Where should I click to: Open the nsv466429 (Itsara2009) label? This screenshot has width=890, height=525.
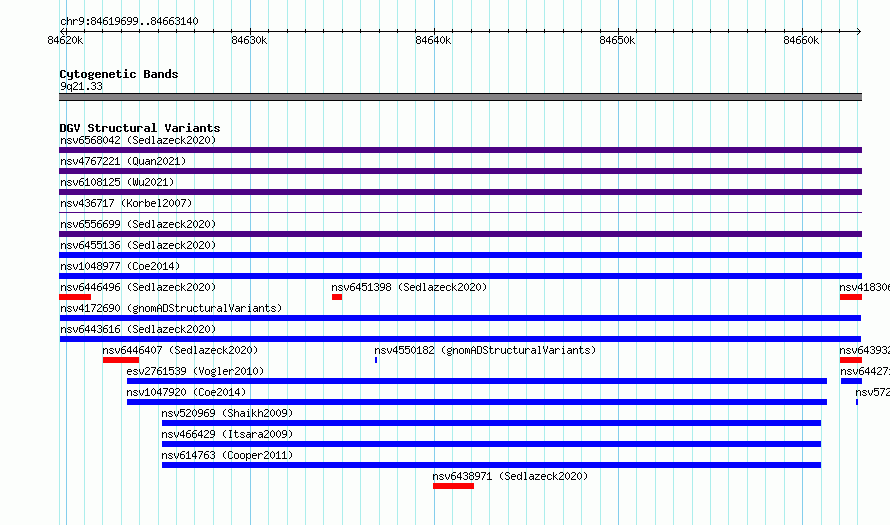point(227,434)
